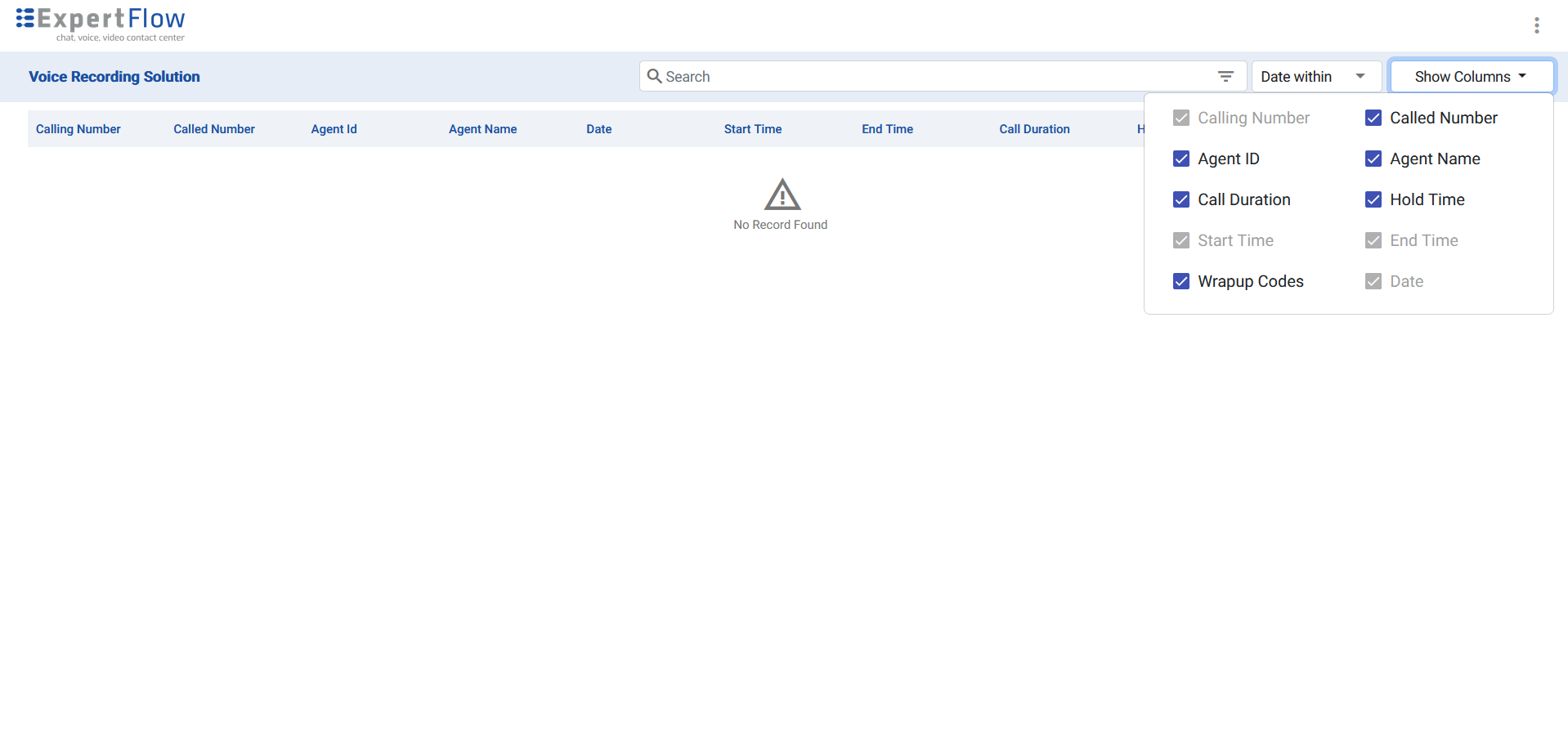Click the search magnifier icon

click(x=654, y=75)
